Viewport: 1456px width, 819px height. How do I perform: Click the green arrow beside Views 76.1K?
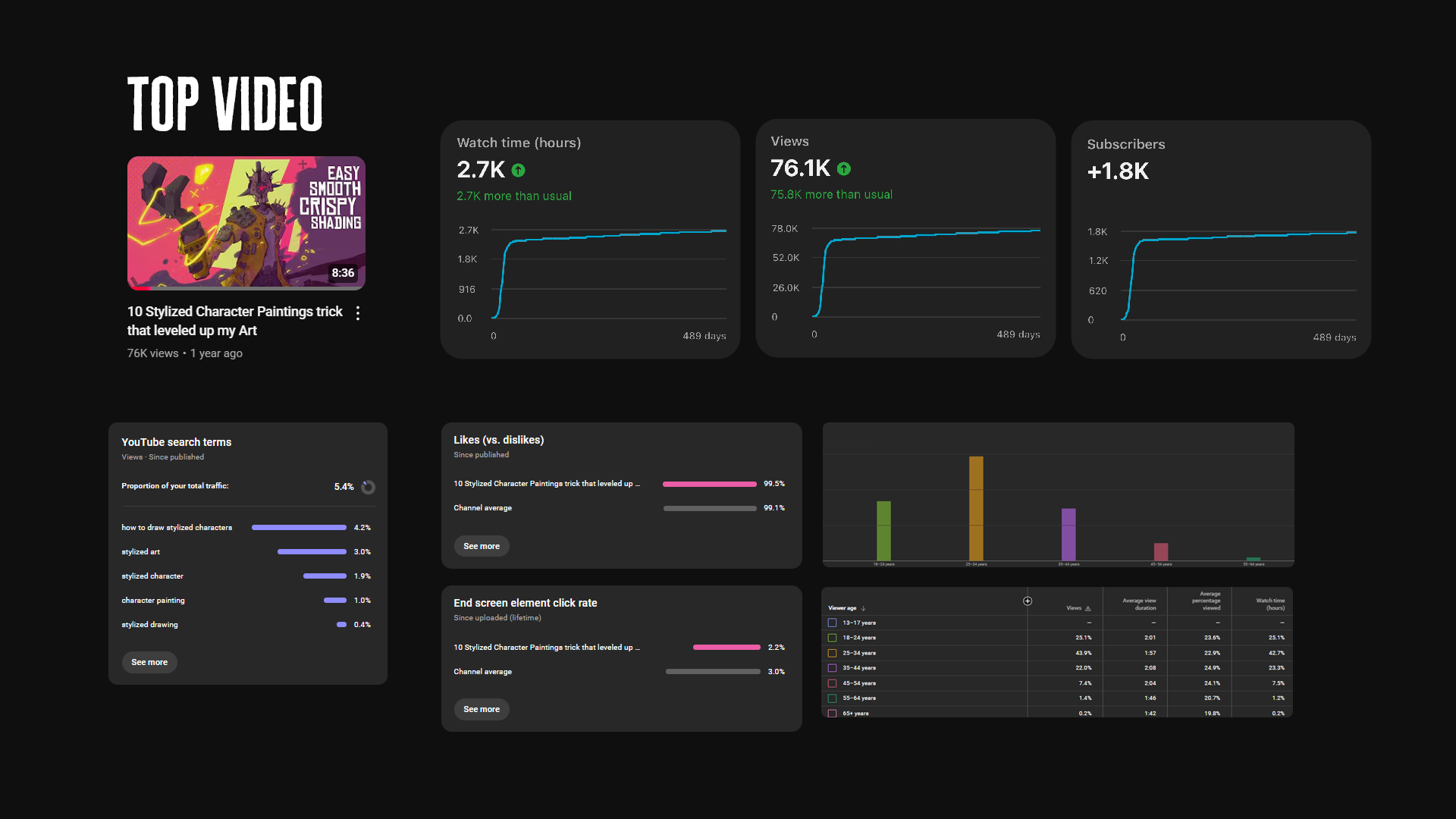pos(844,169)
